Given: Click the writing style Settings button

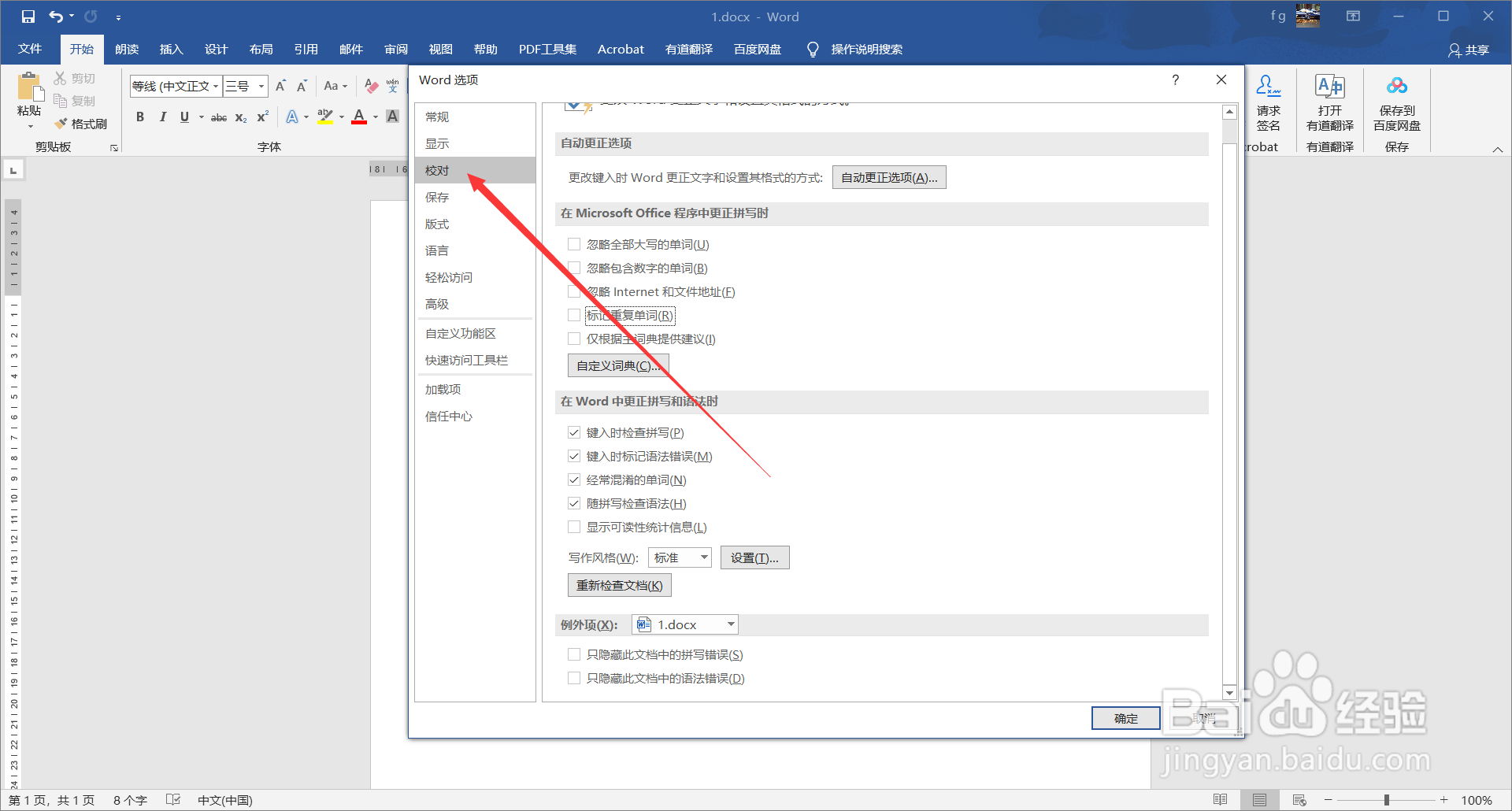Looking at the screenshot, I should coord(754,557).
